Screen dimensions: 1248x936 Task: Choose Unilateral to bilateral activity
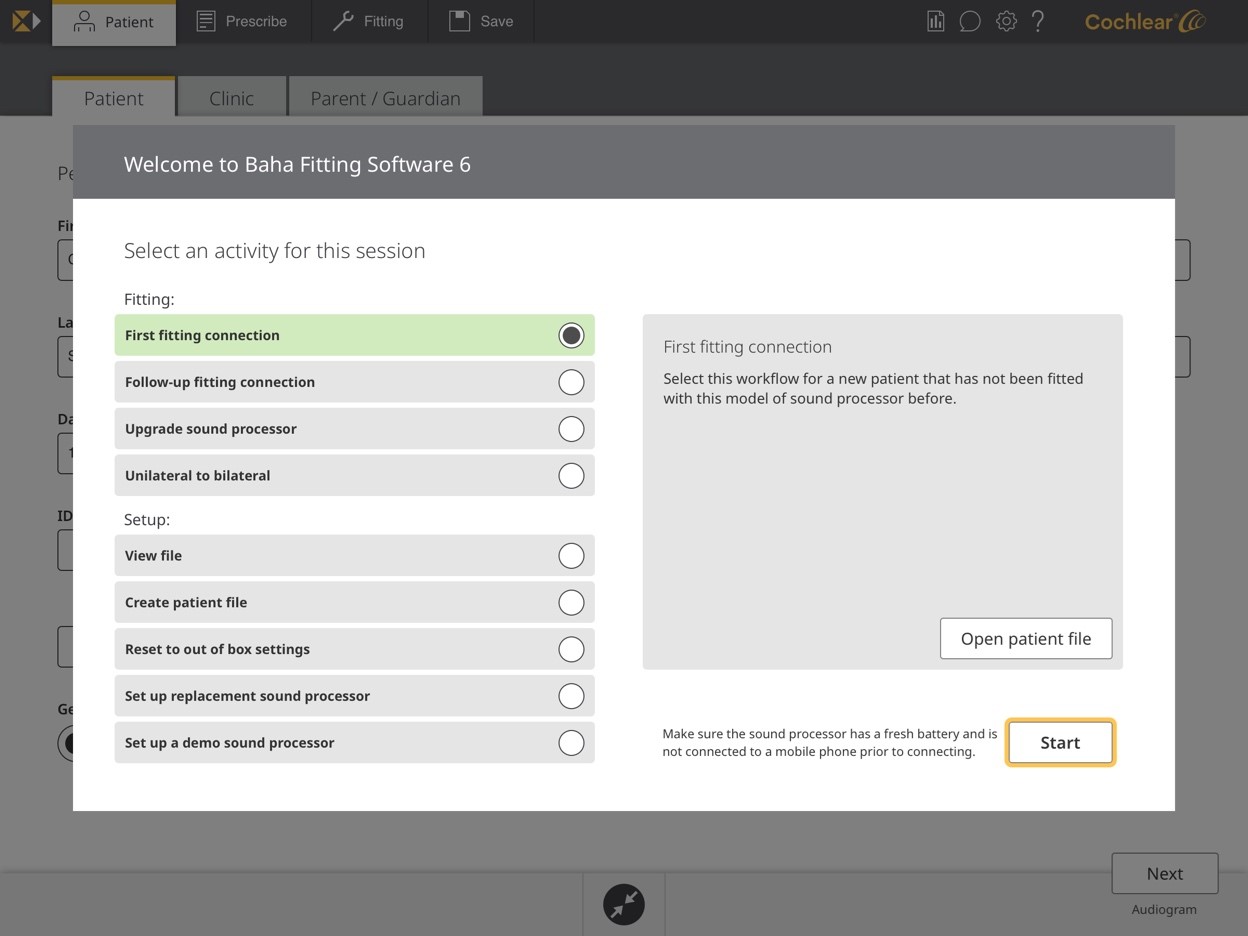[x=570, y=476]
